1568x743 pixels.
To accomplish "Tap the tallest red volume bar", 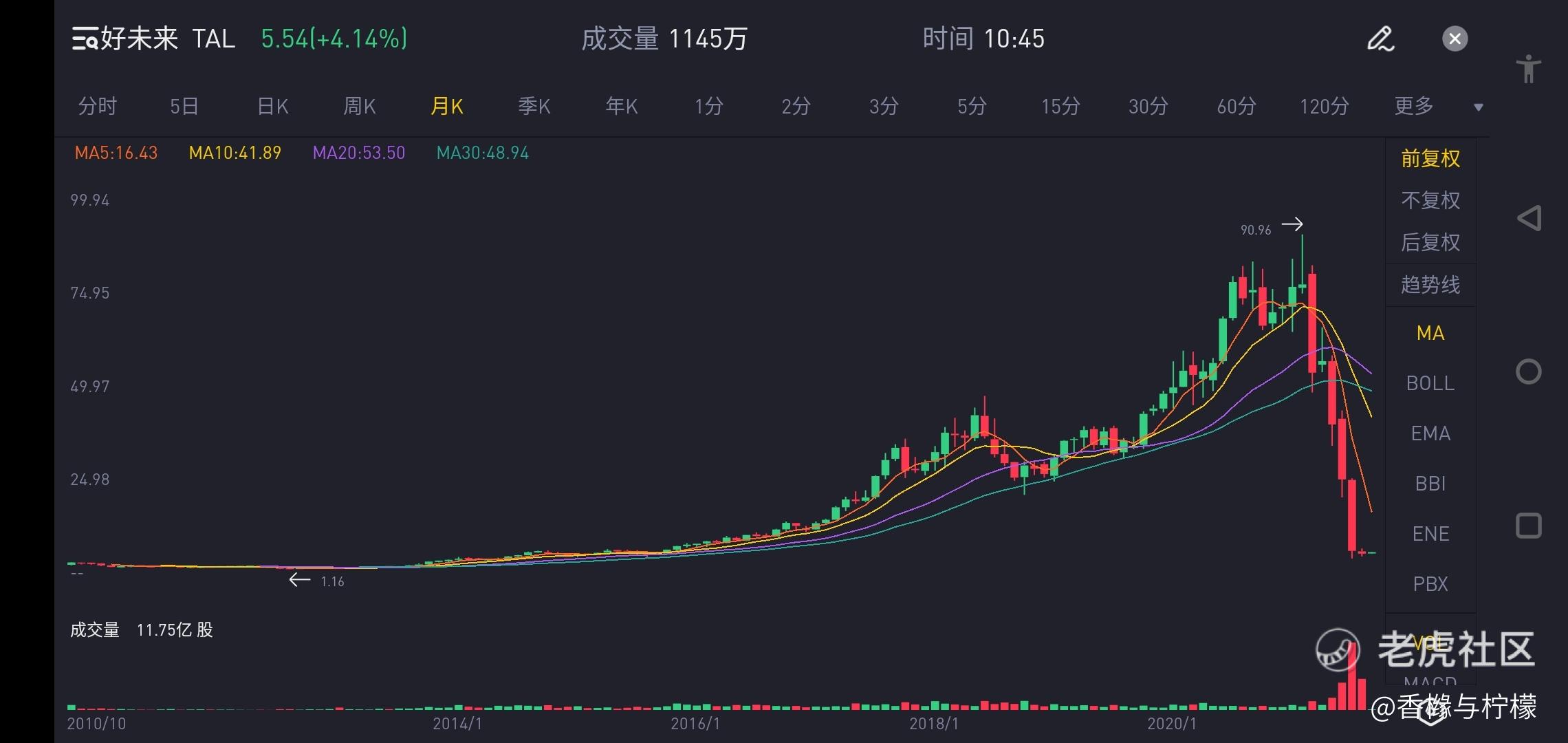I will coord(1352,677).
